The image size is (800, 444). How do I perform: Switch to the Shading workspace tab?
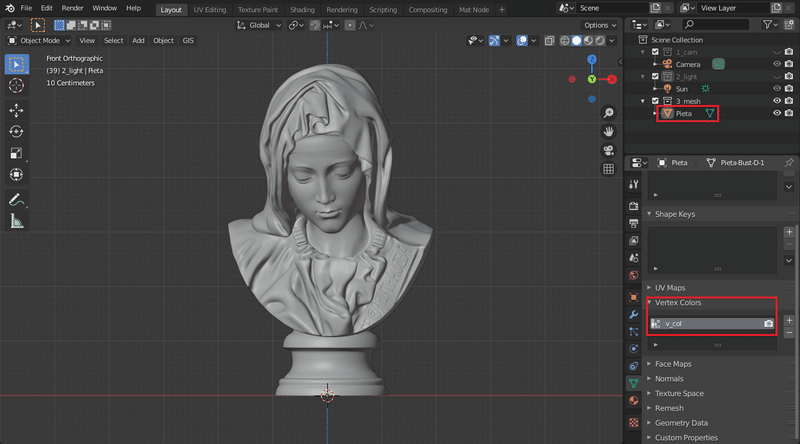[x=302, y=10]
